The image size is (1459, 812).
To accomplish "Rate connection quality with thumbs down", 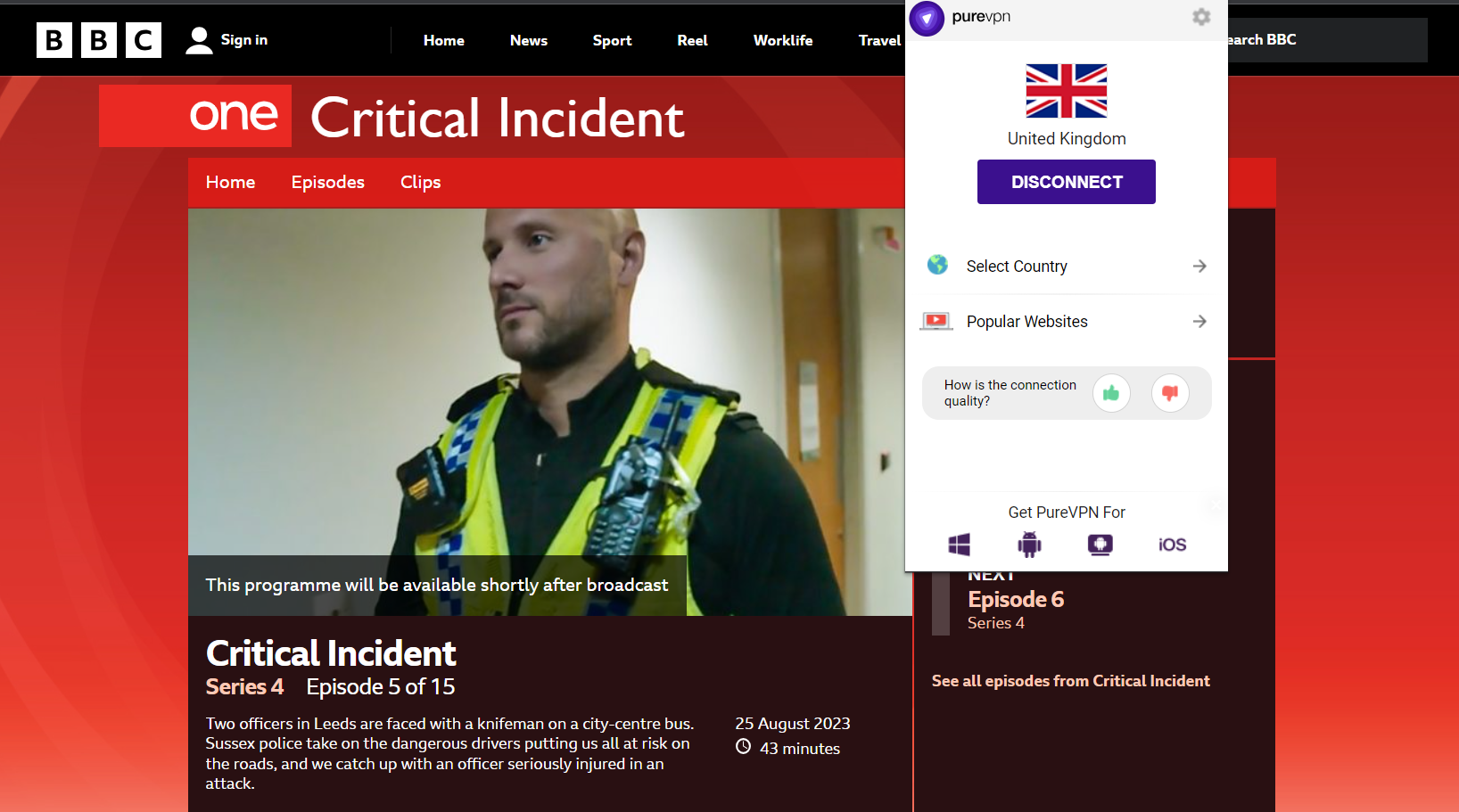I will point(1170,393).
